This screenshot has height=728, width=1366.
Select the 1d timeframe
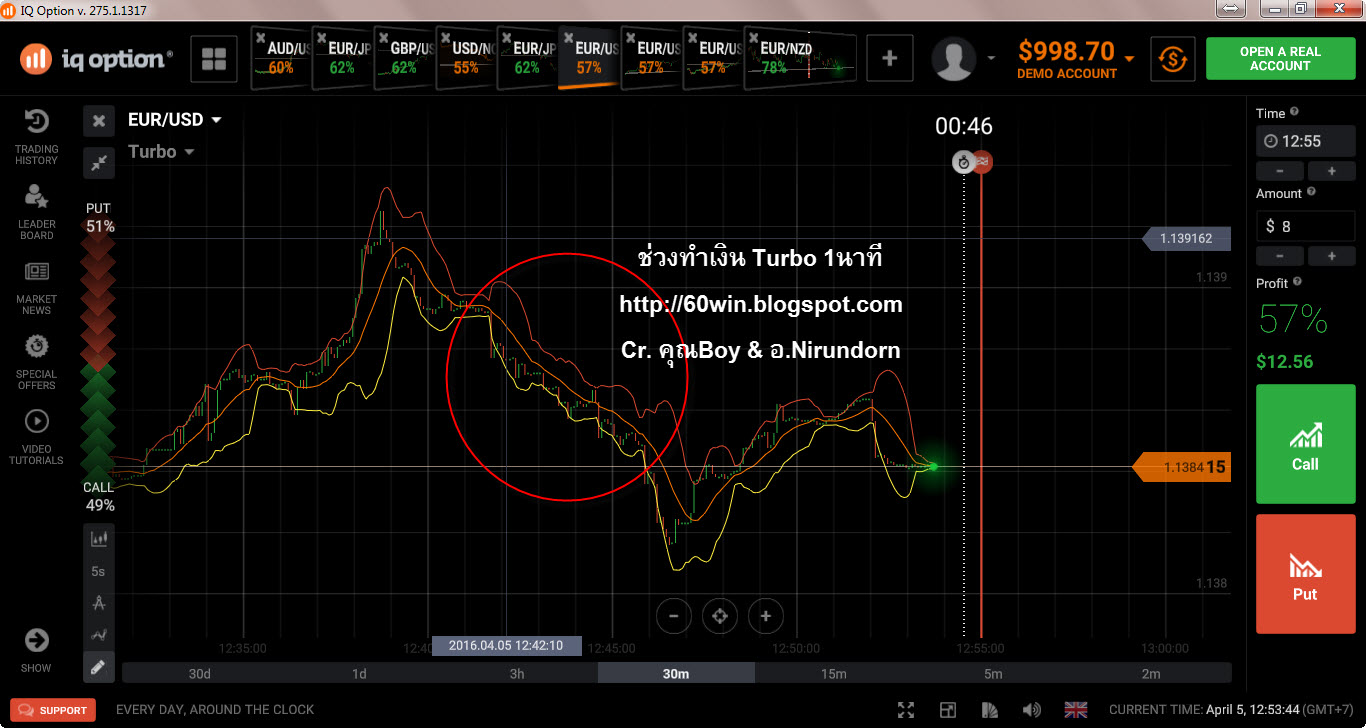click(x=359, y=674)
